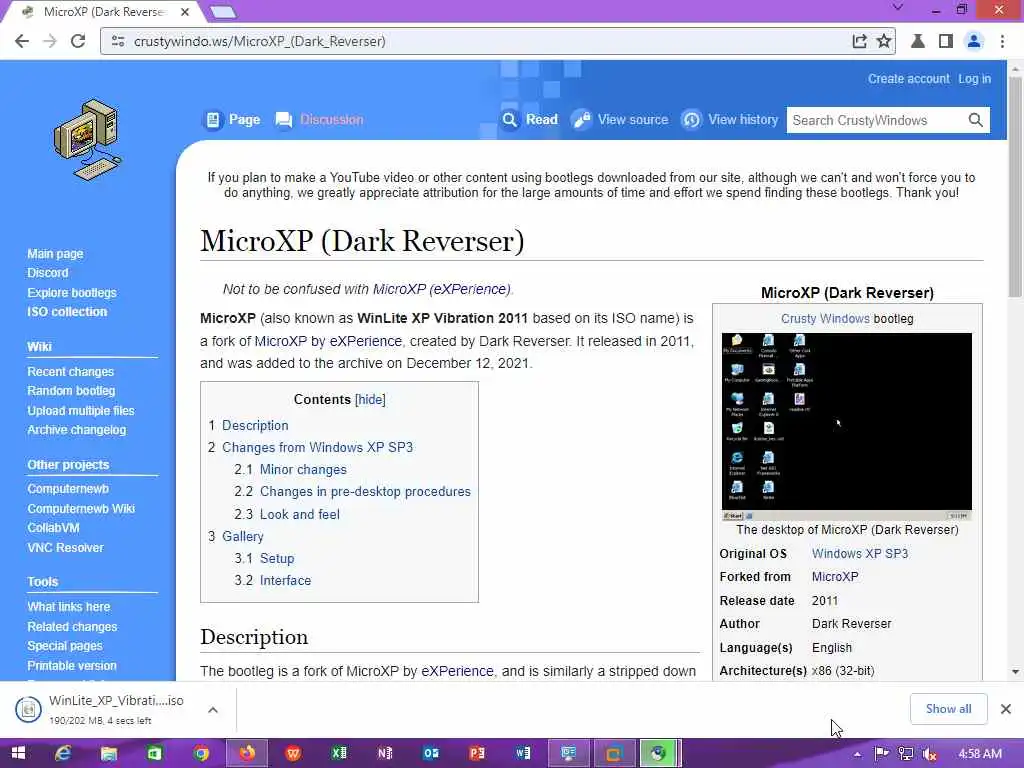Submit search with magnifier icon
The height and width of the screenshot is (768, 1024).
976,120
